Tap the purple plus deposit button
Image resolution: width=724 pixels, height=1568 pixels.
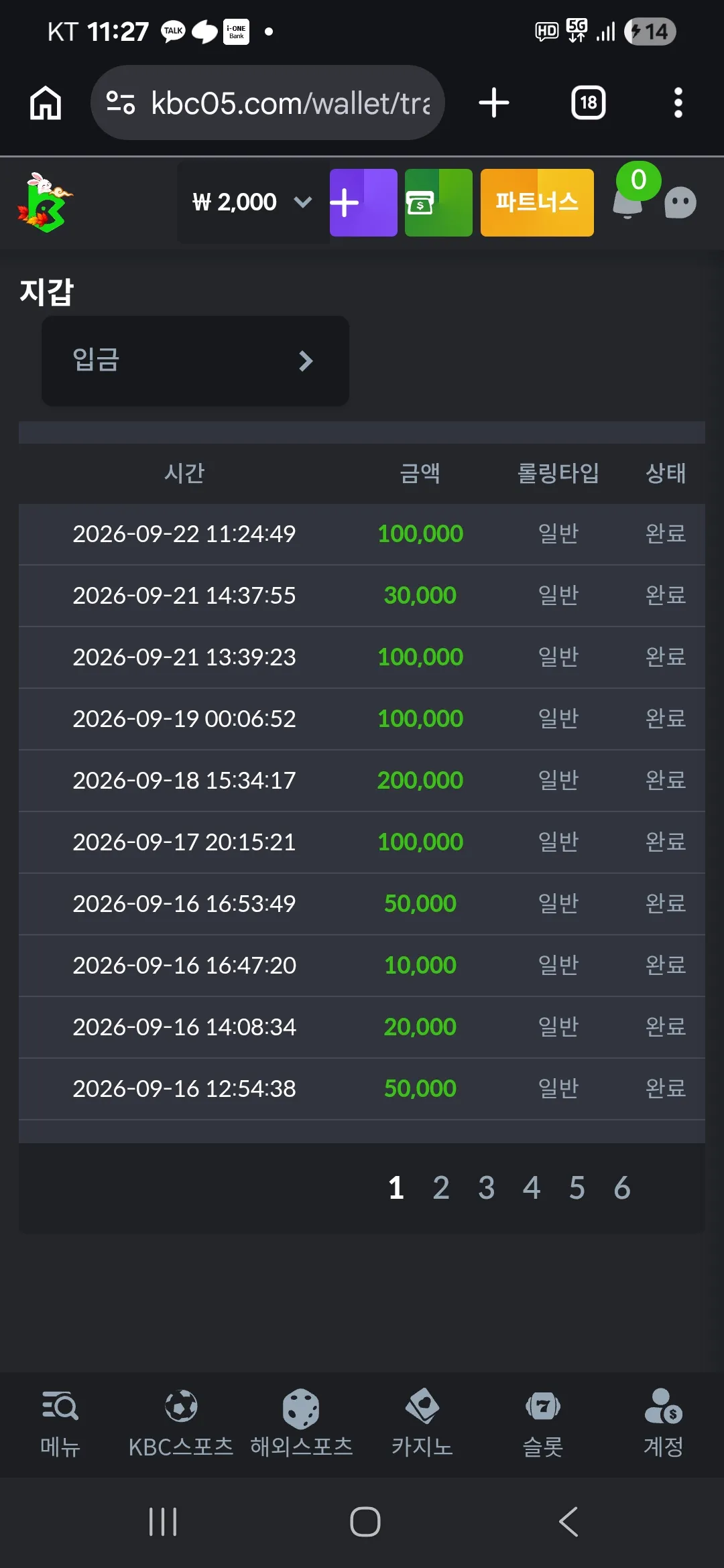pyautogui.click(x=363, y=202)
